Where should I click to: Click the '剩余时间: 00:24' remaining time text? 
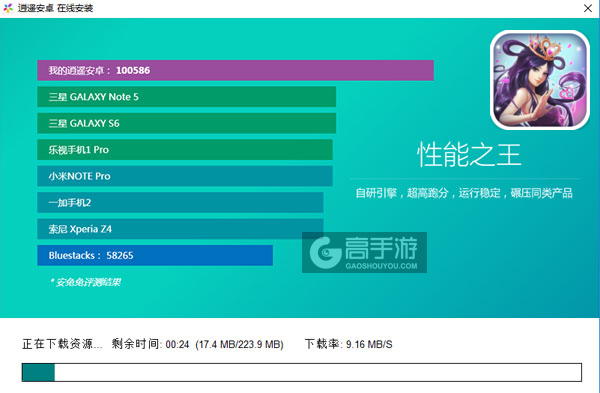[x=150, y=344]
